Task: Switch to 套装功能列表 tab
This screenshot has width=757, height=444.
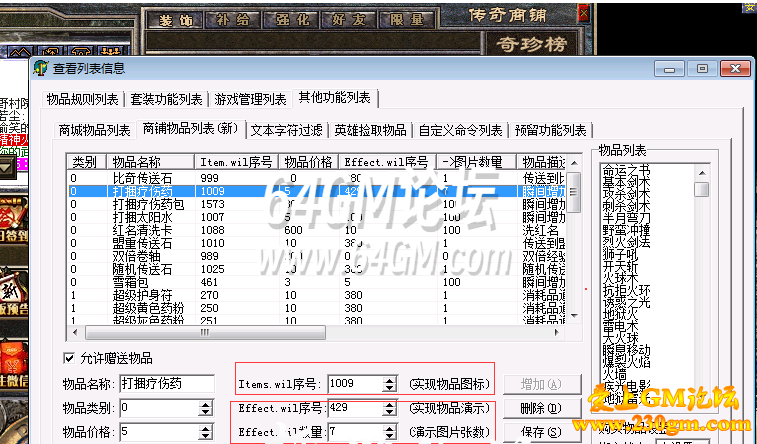Action: point(166,99)
